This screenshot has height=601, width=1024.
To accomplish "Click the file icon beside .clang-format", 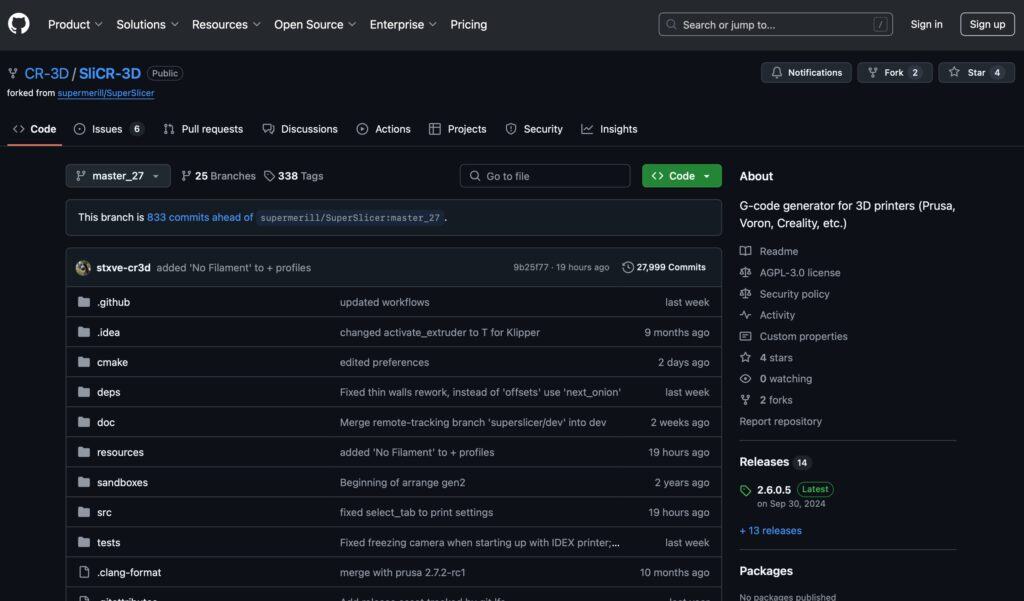I will (84, 572).
